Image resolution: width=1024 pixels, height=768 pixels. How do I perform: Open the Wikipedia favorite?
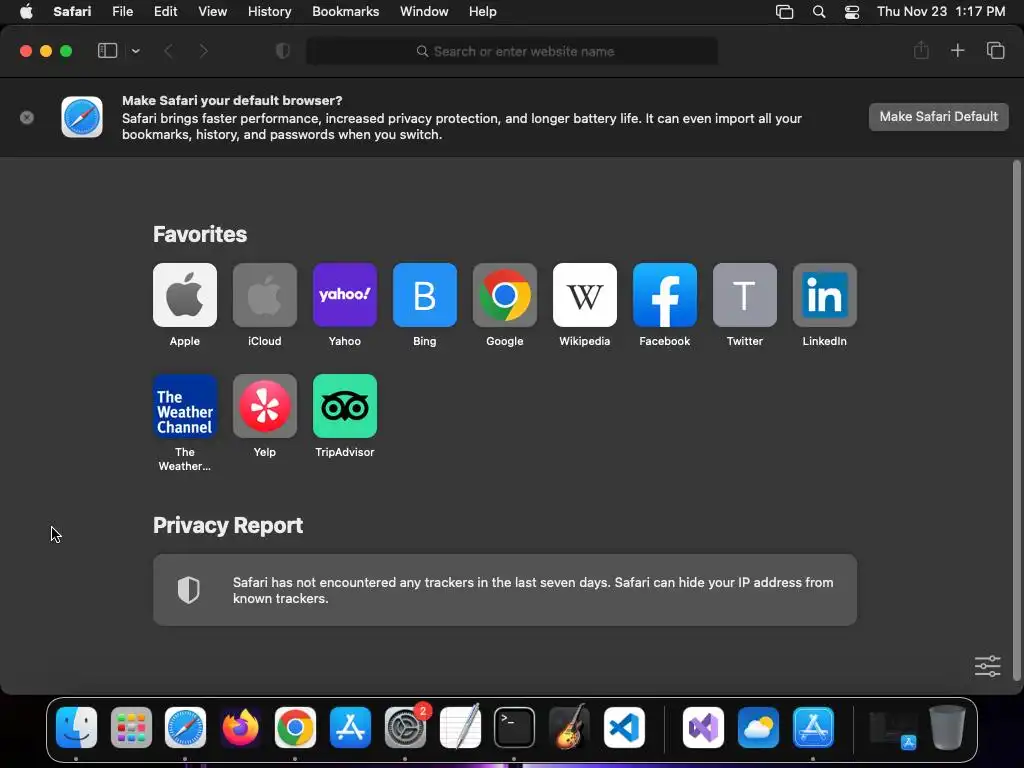(584, 295)
